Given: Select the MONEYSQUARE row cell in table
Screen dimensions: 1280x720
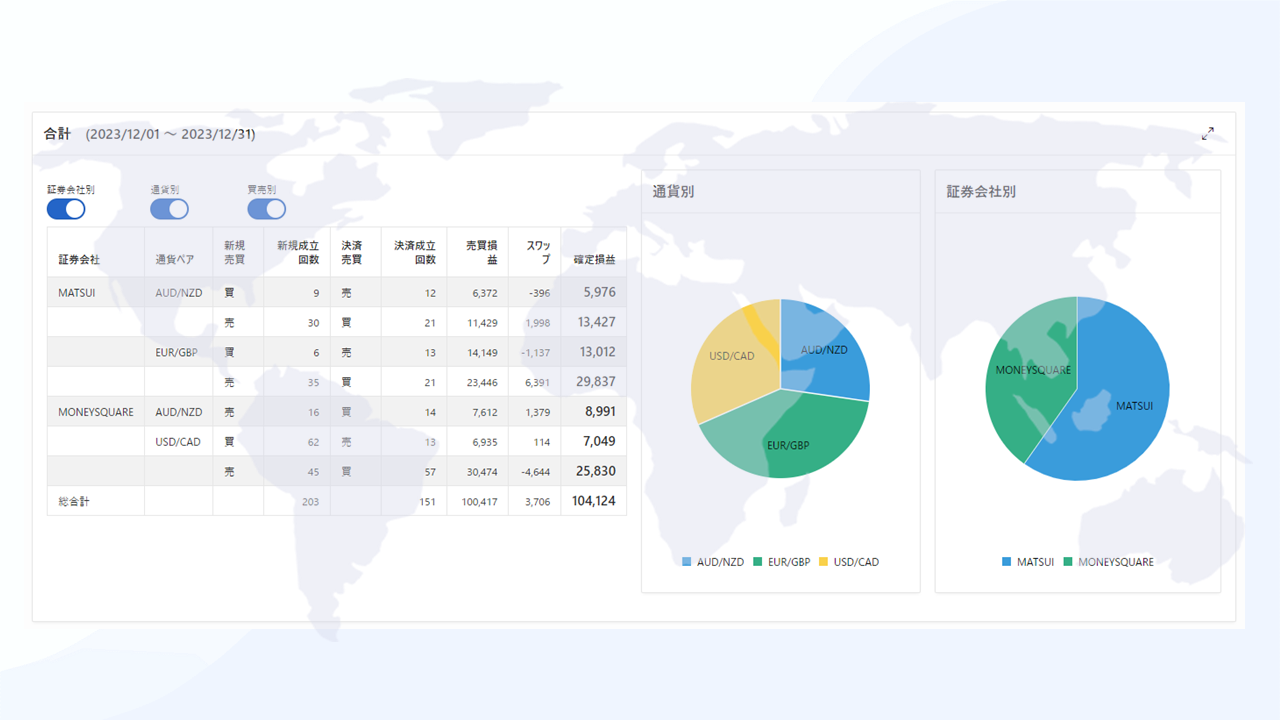Looking at the screenshot, I should click(96, 412).
